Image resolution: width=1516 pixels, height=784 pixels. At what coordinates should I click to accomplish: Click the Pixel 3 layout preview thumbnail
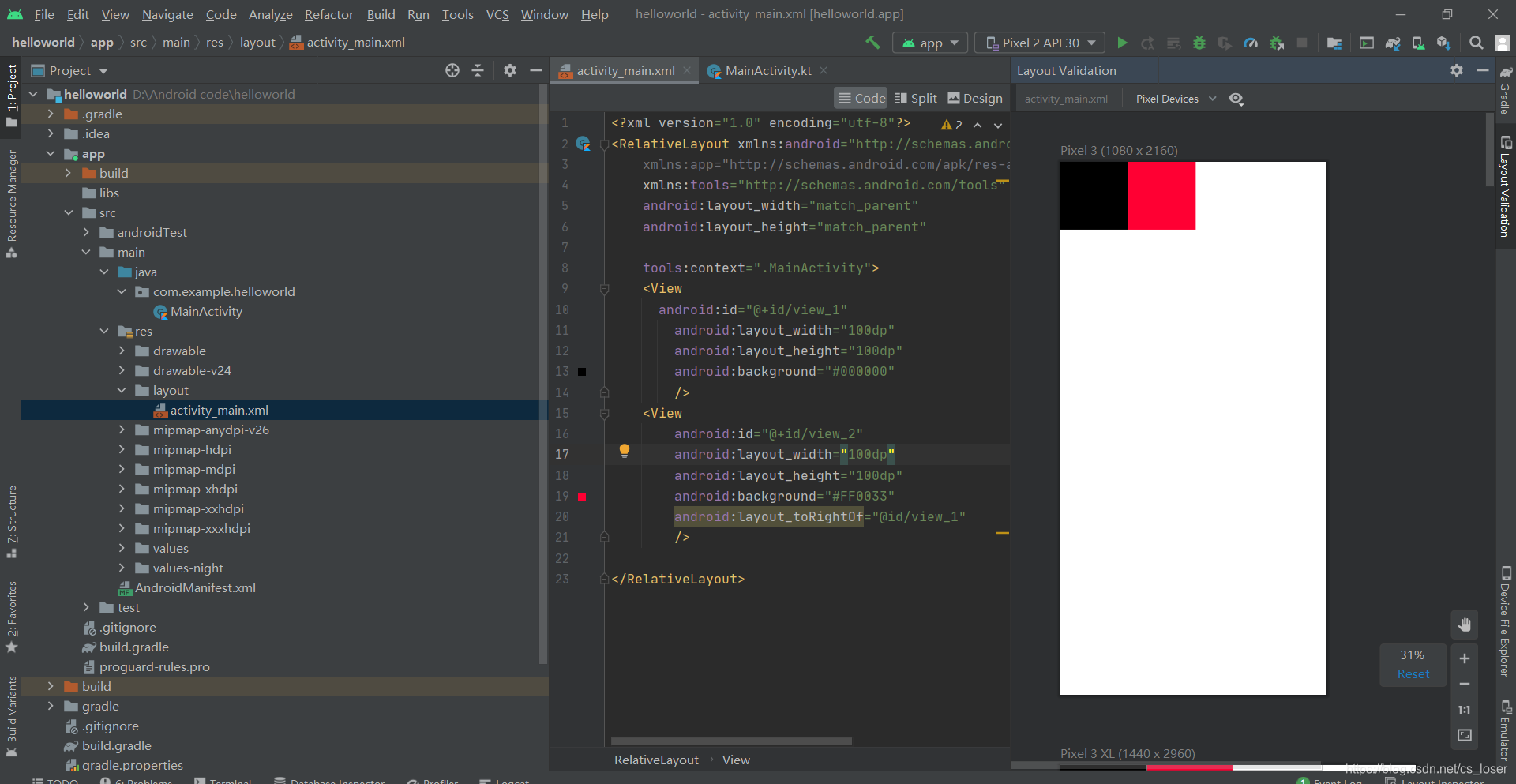coord(1193,429)
